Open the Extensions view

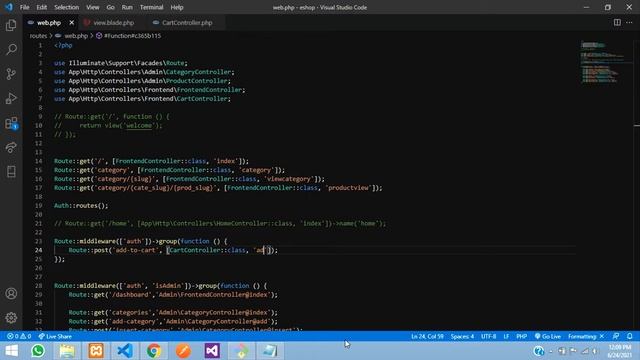click(x=11, y=123)
